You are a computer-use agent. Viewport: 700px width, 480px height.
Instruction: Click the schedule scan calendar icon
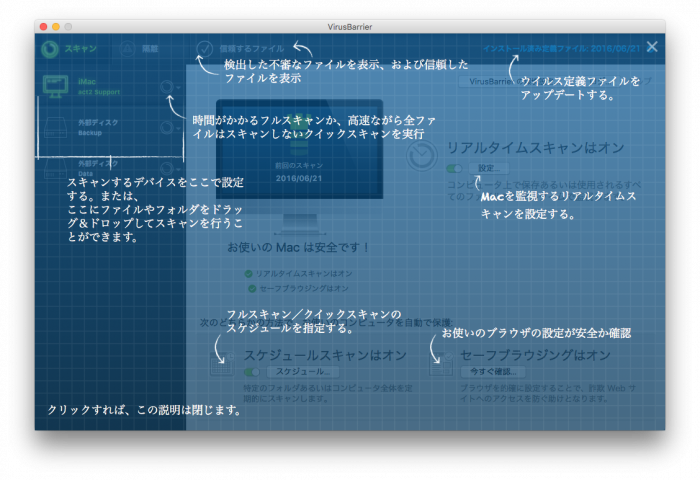click(222, 364)
